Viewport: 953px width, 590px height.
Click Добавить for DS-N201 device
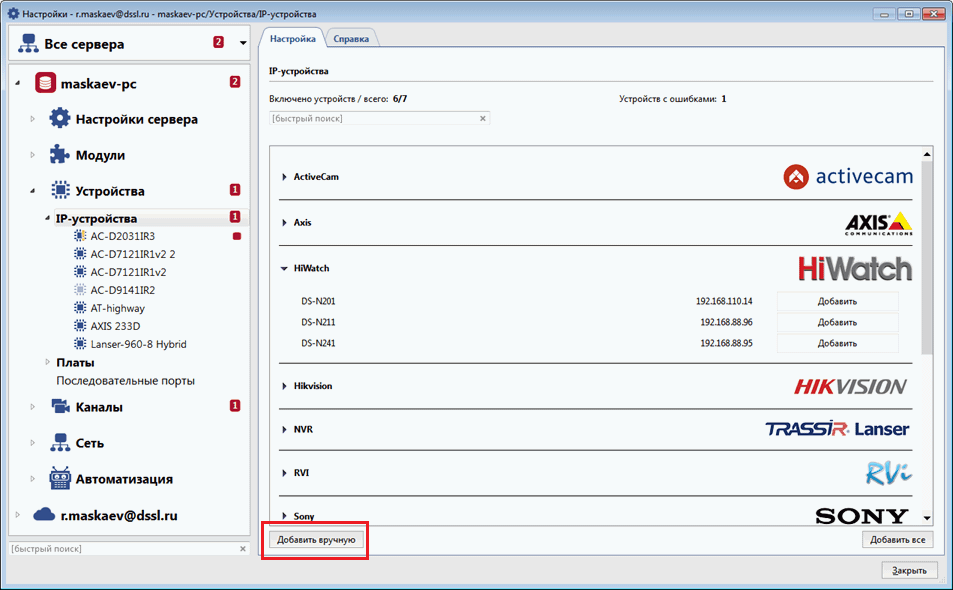tap(837, 301)
